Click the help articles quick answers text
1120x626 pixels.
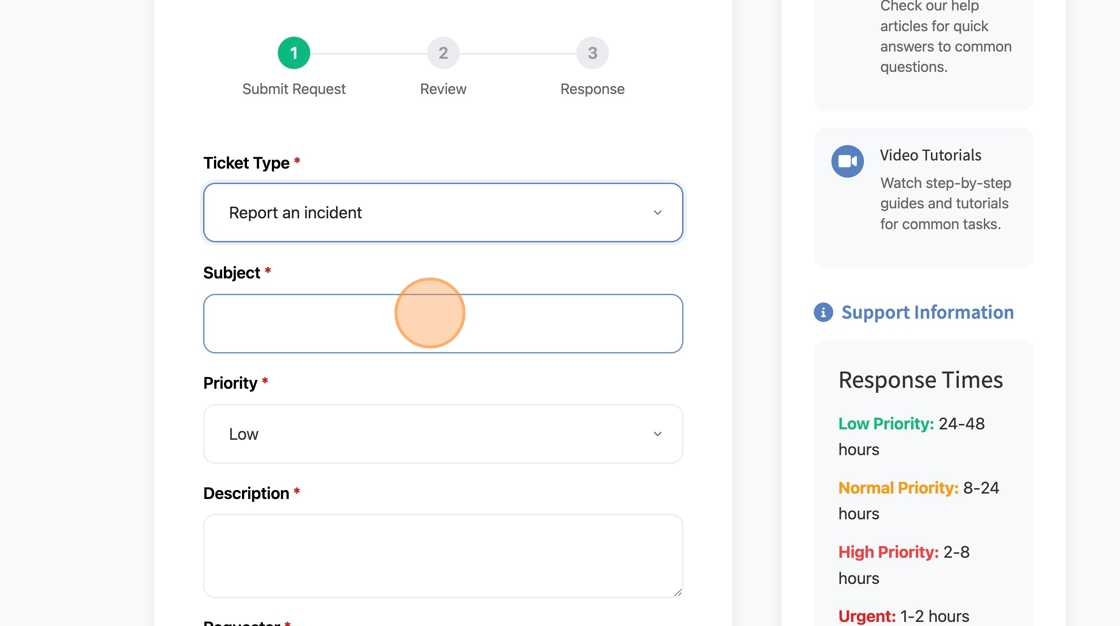click(945, 36)
